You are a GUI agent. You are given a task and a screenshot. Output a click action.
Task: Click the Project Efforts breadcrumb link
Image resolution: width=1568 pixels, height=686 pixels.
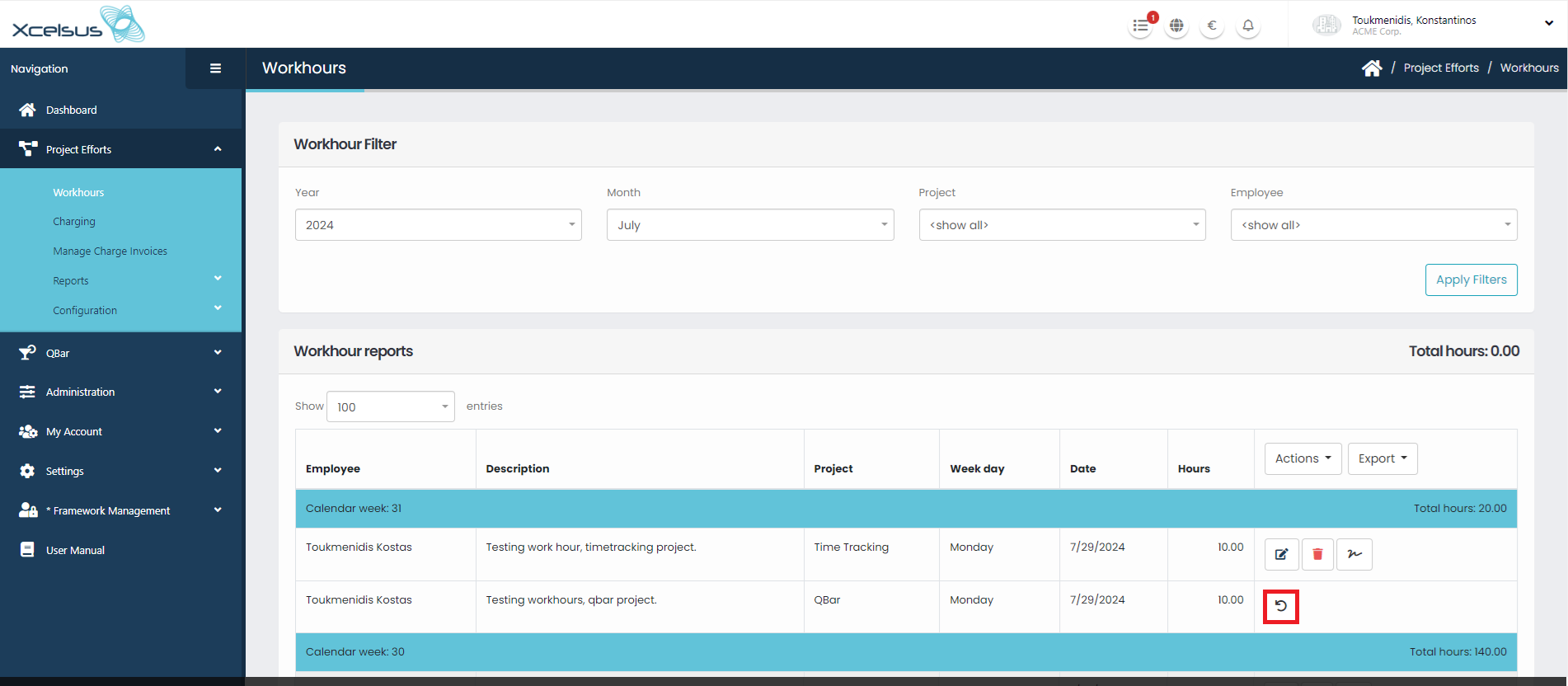[x=1441, y=68]
